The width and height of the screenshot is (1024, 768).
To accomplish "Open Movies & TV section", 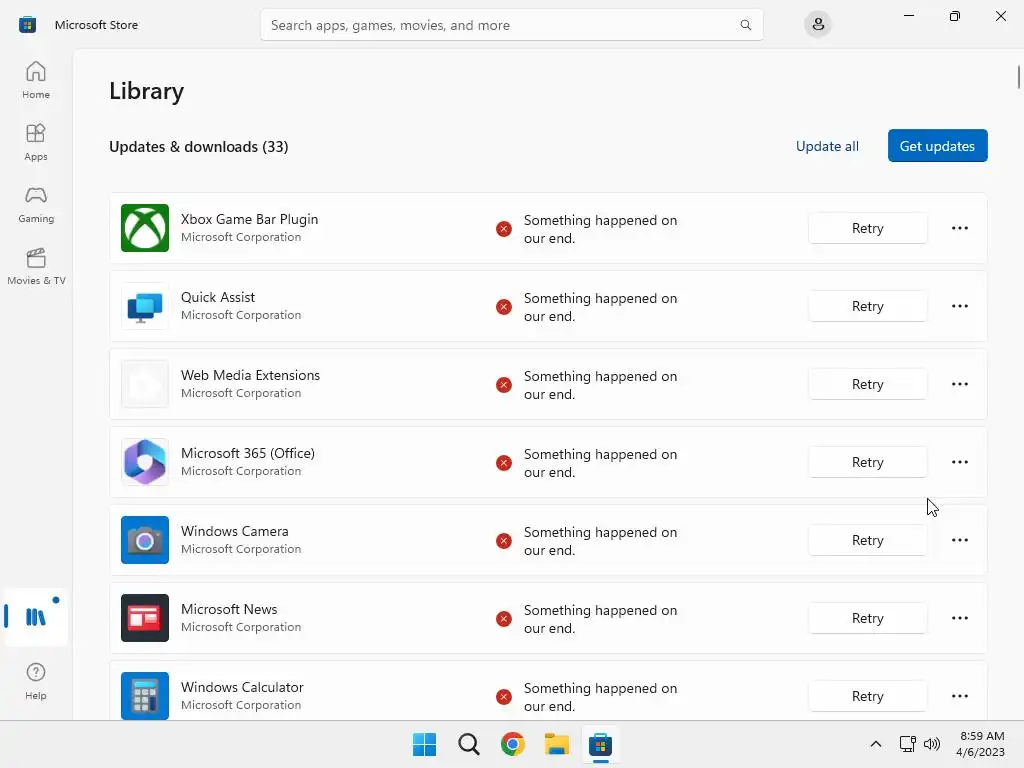I will (36, 266).
